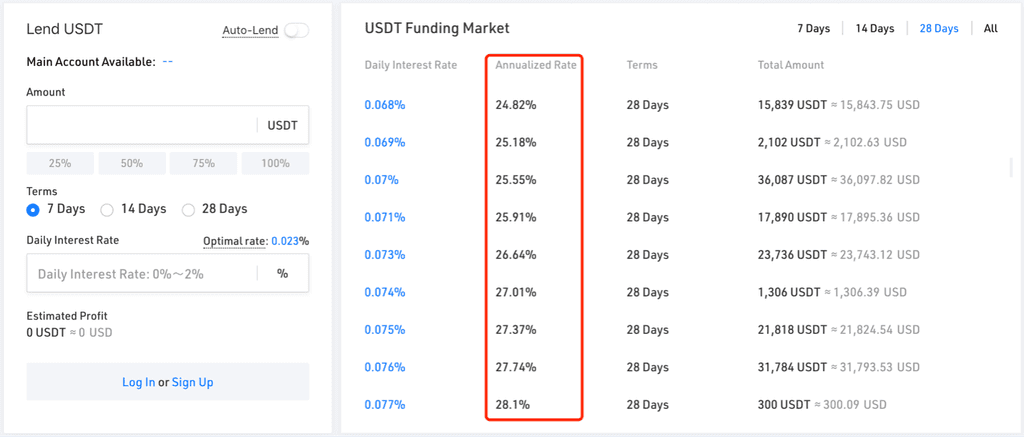Click the funding market scrollbar handle
1024x440 pixels.
[x=1012, y=167]
